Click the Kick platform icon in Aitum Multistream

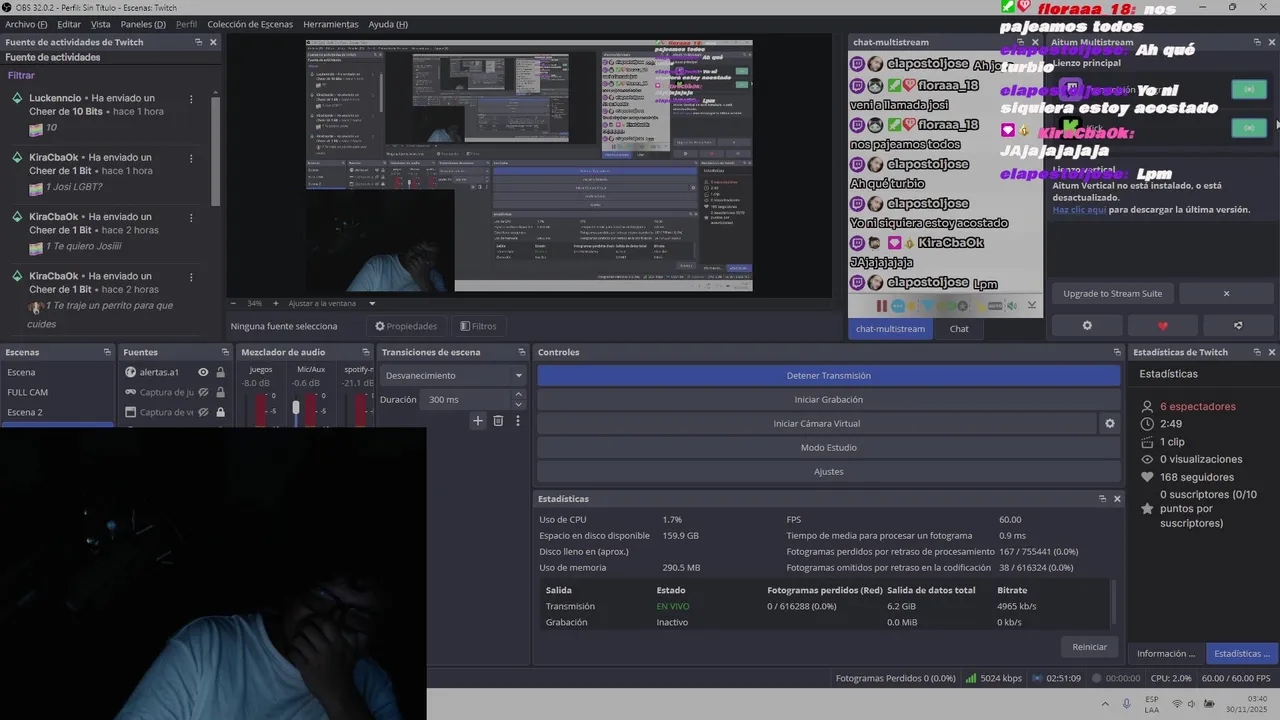tap(1070, 126)
